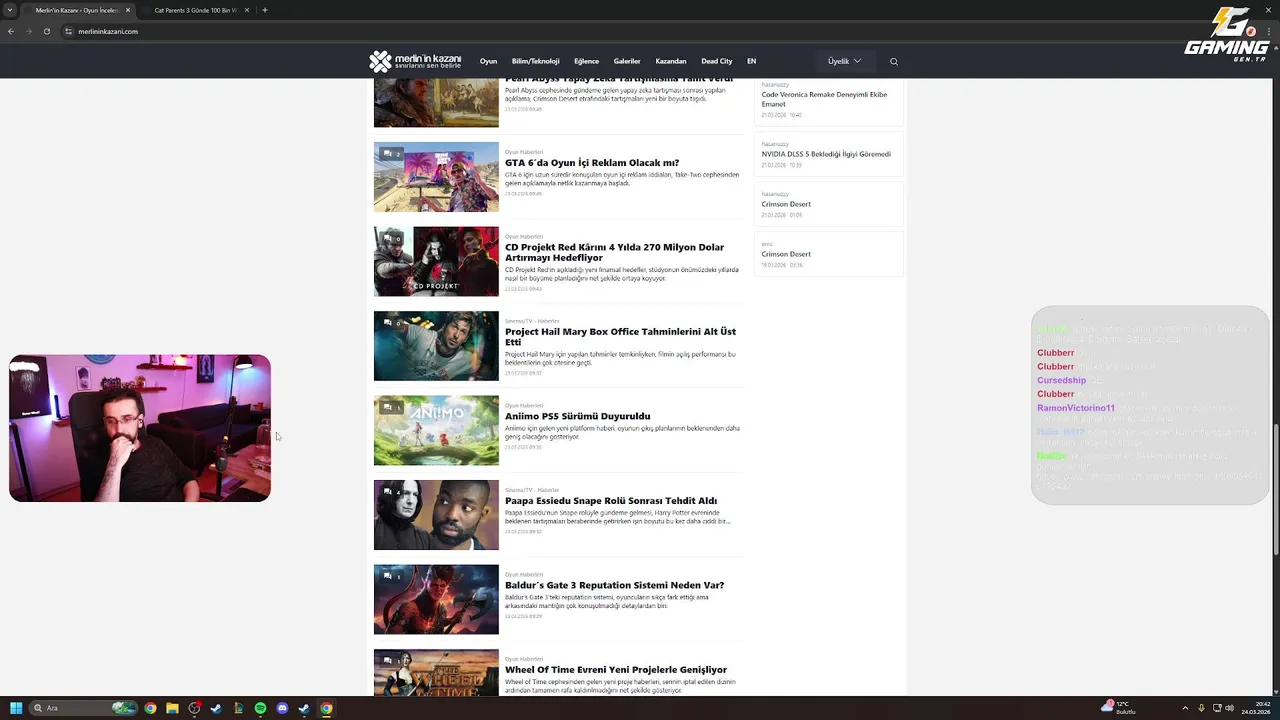
Task: Click comment count icon on GTA 6 thumbnail
Action: 391,154
